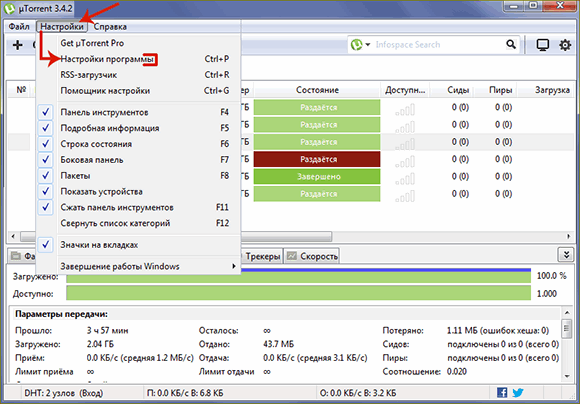Toggle Показать устройства menu option
580x404 pixels.
point(138,192)
